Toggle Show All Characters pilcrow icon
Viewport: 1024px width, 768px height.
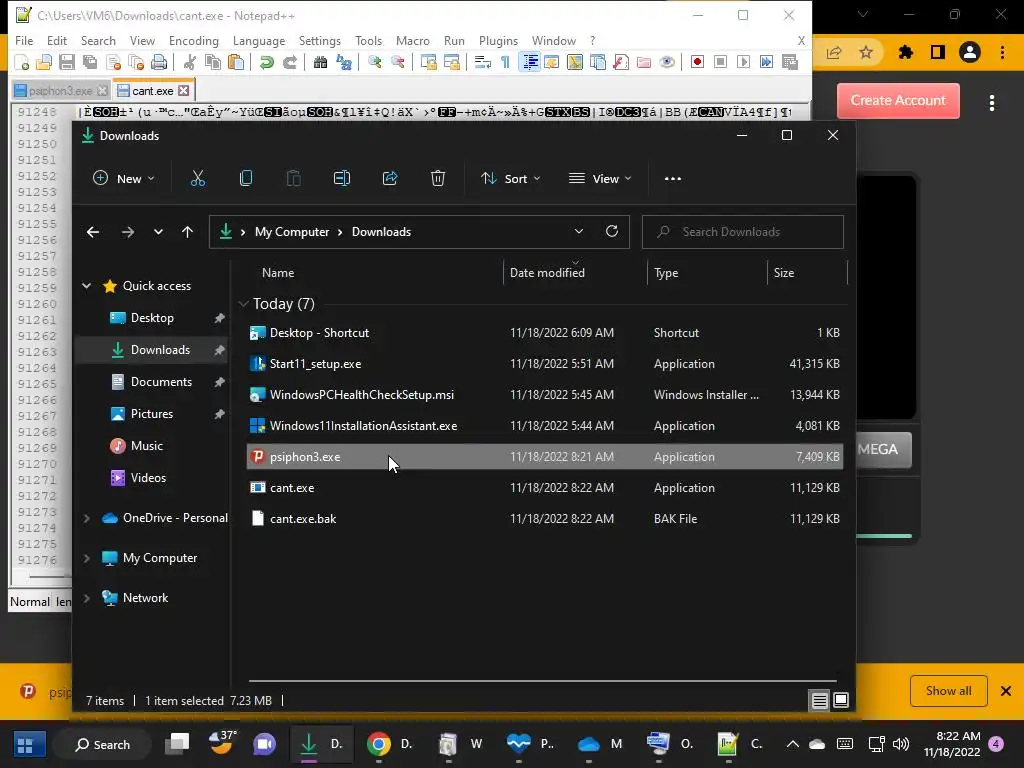point(505,62)
